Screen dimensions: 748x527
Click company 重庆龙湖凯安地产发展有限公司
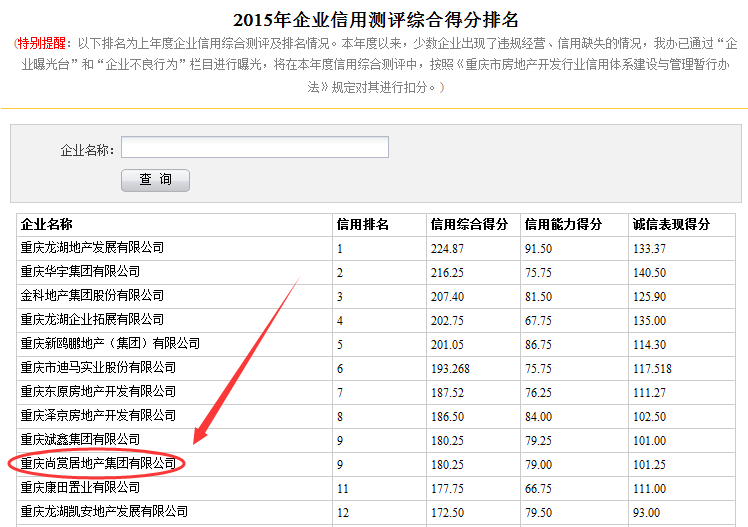pyautogui.click(x=104, y=512)
